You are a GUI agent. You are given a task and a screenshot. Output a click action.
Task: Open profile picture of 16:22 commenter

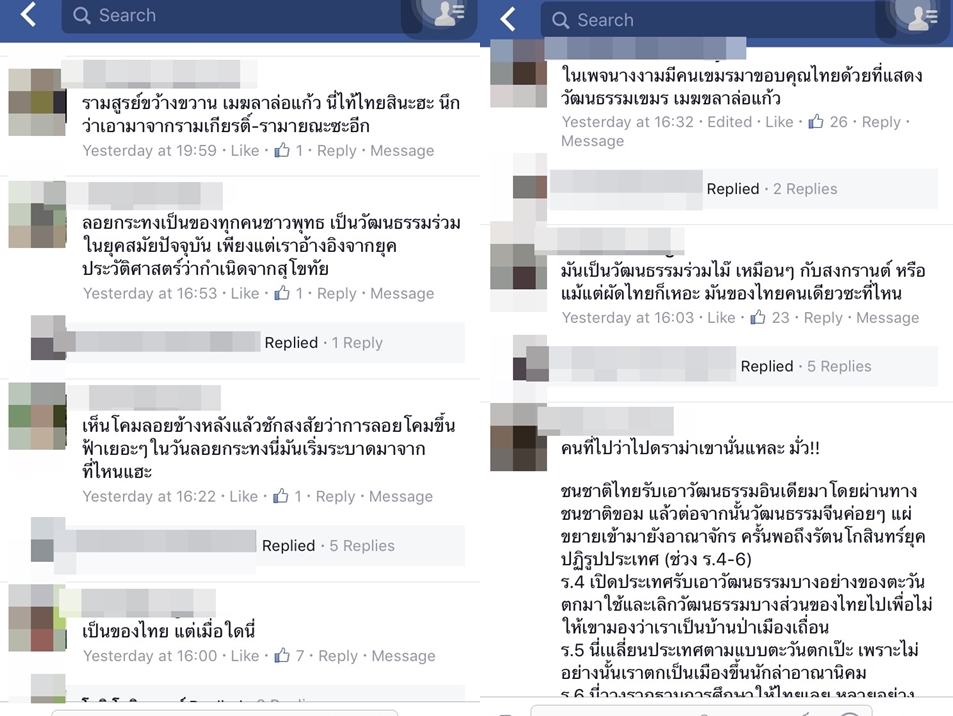(37, 416)
